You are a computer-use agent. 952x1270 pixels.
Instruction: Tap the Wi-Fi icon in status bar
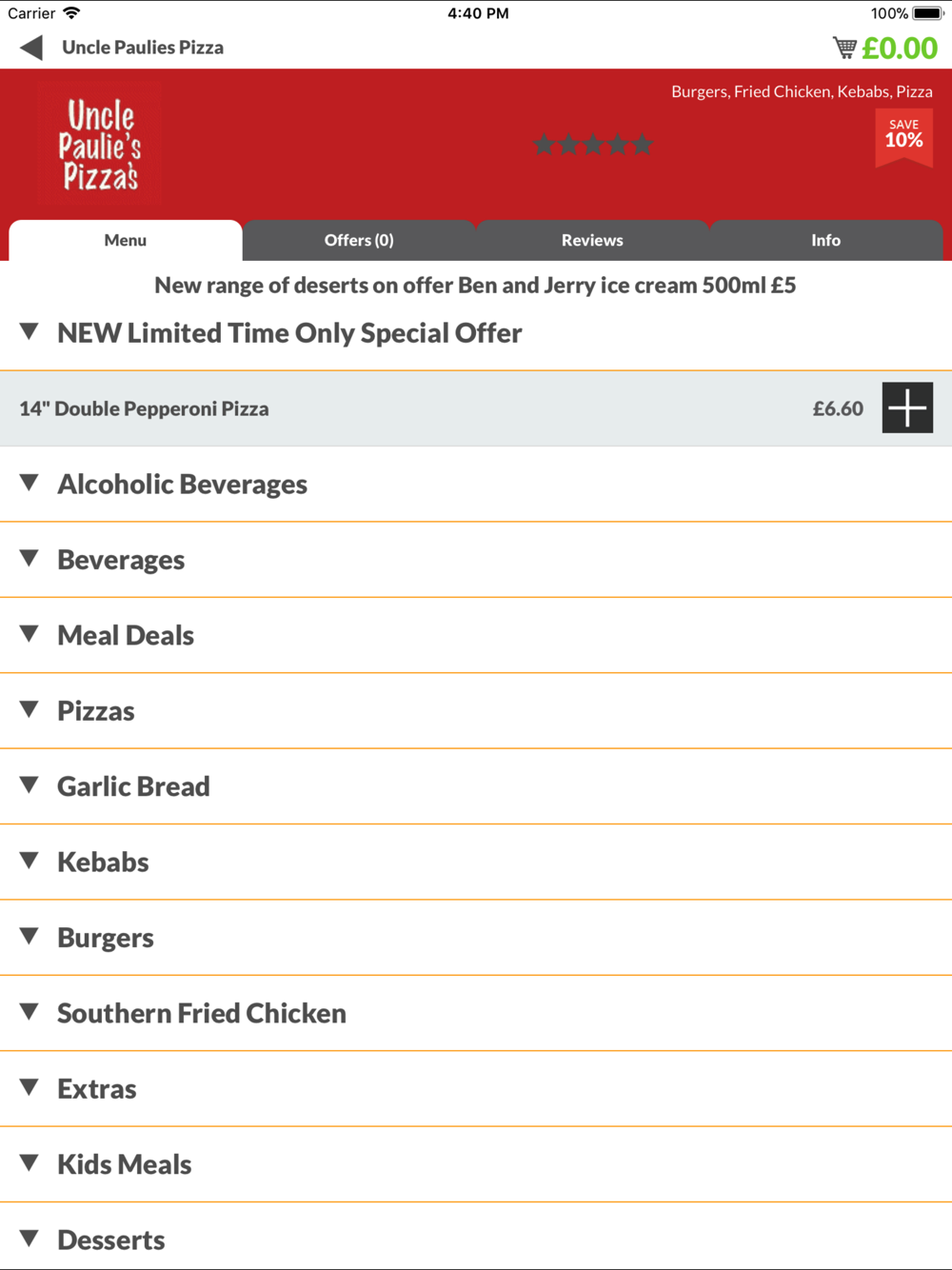(x=71, y=13)
